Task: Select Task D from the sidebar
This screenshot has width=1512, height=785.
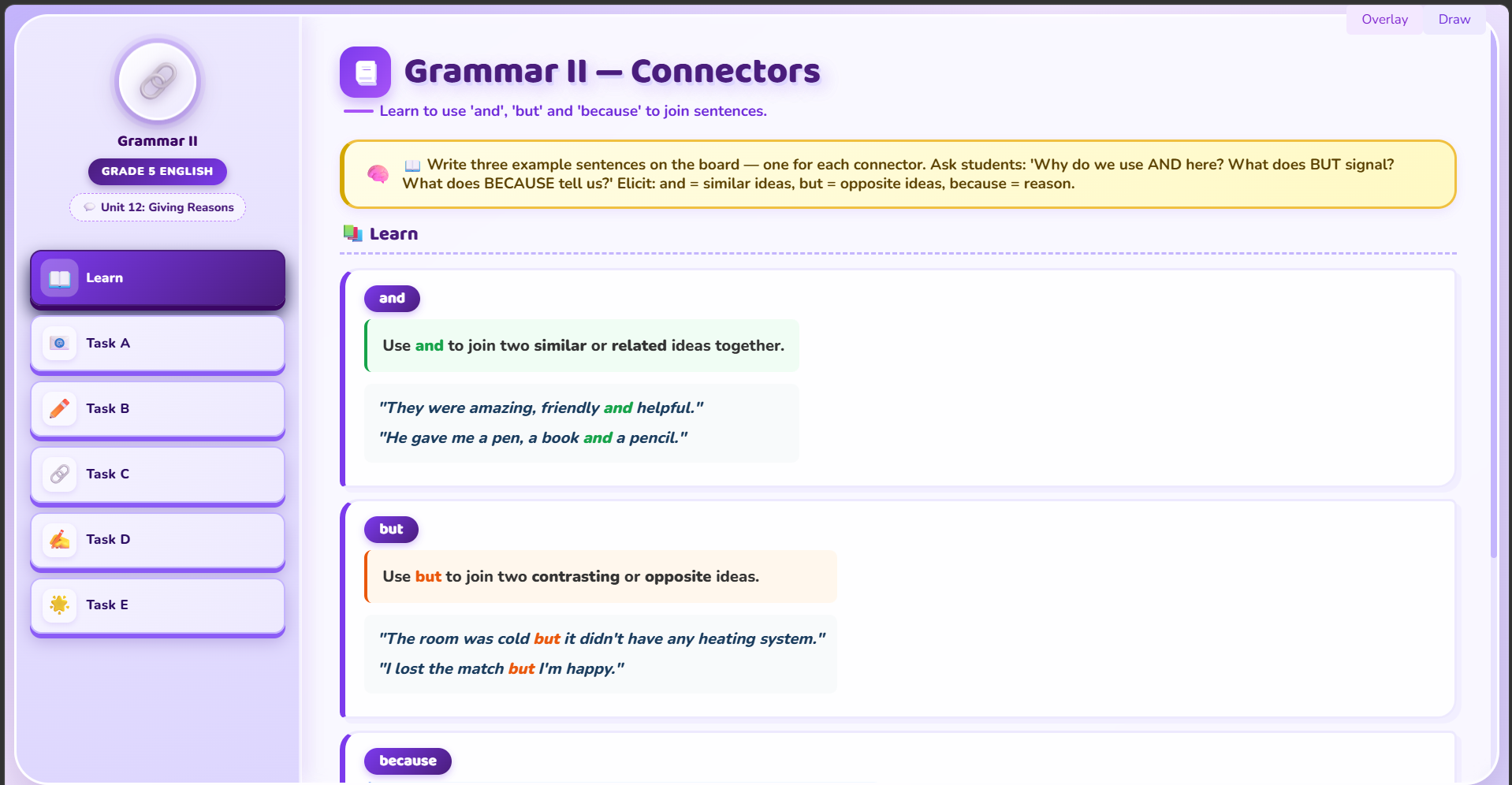Action: point(158,540)
